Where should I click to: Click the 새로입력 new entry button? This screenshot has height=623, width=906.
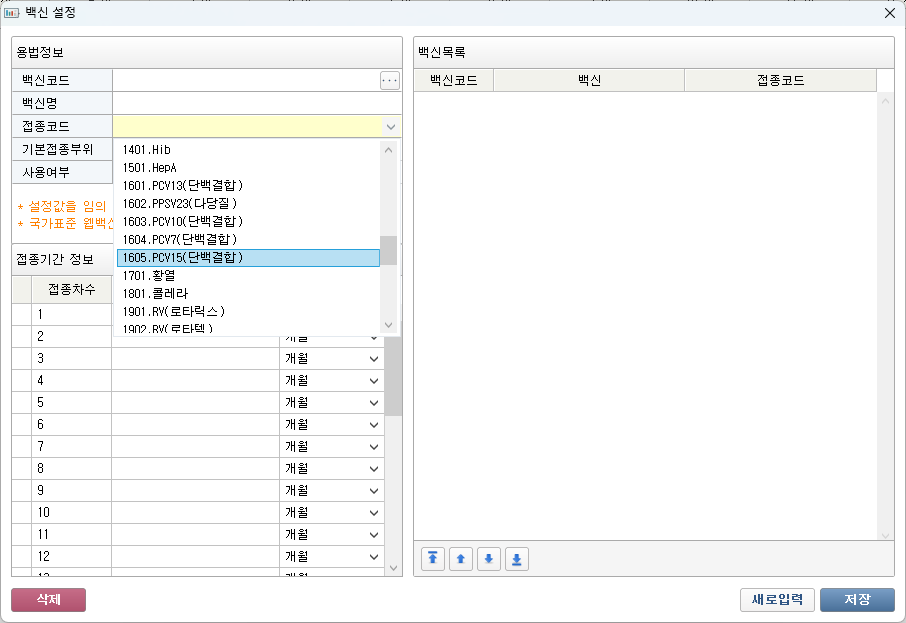click(x=777, y=599)
